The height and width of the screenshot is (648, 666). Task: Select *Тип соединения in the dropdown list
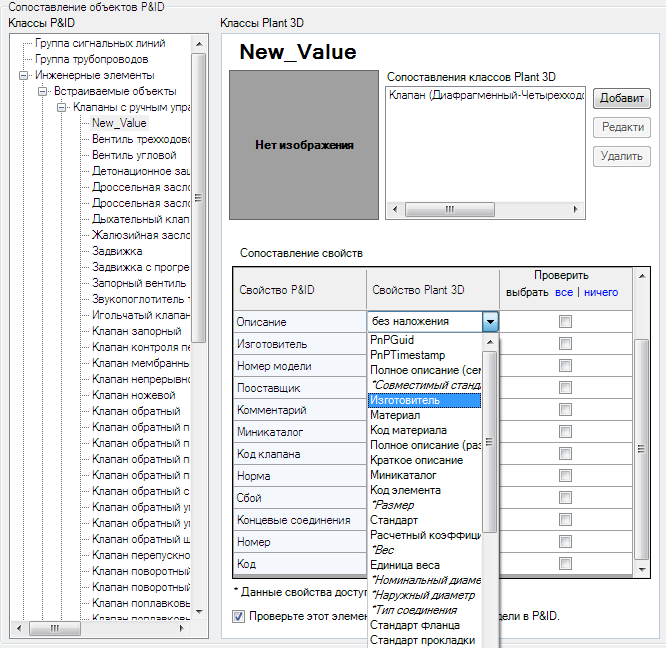[x=414, y=610]
